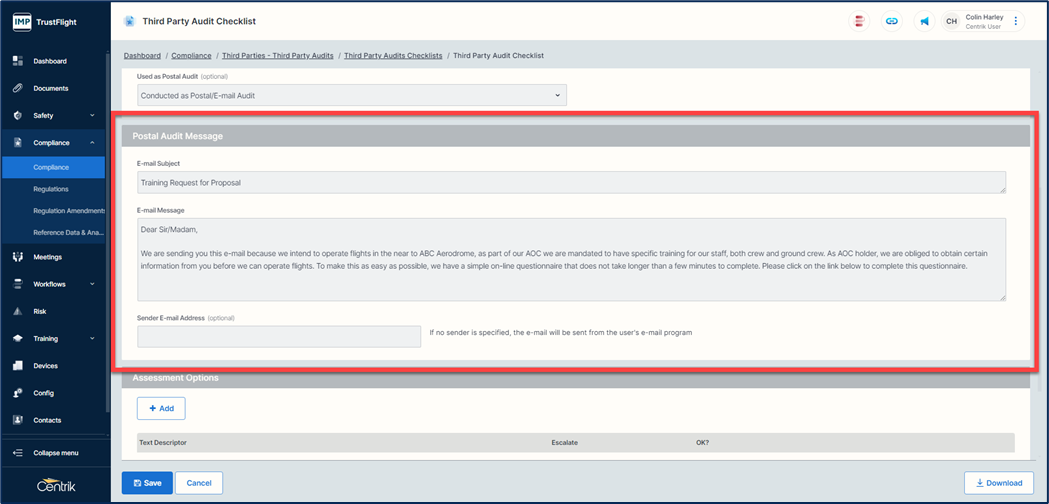The width and height of the screenshot is (1049, 504).
Task: Click the blue chain link icon
Action: coord(892,21)
